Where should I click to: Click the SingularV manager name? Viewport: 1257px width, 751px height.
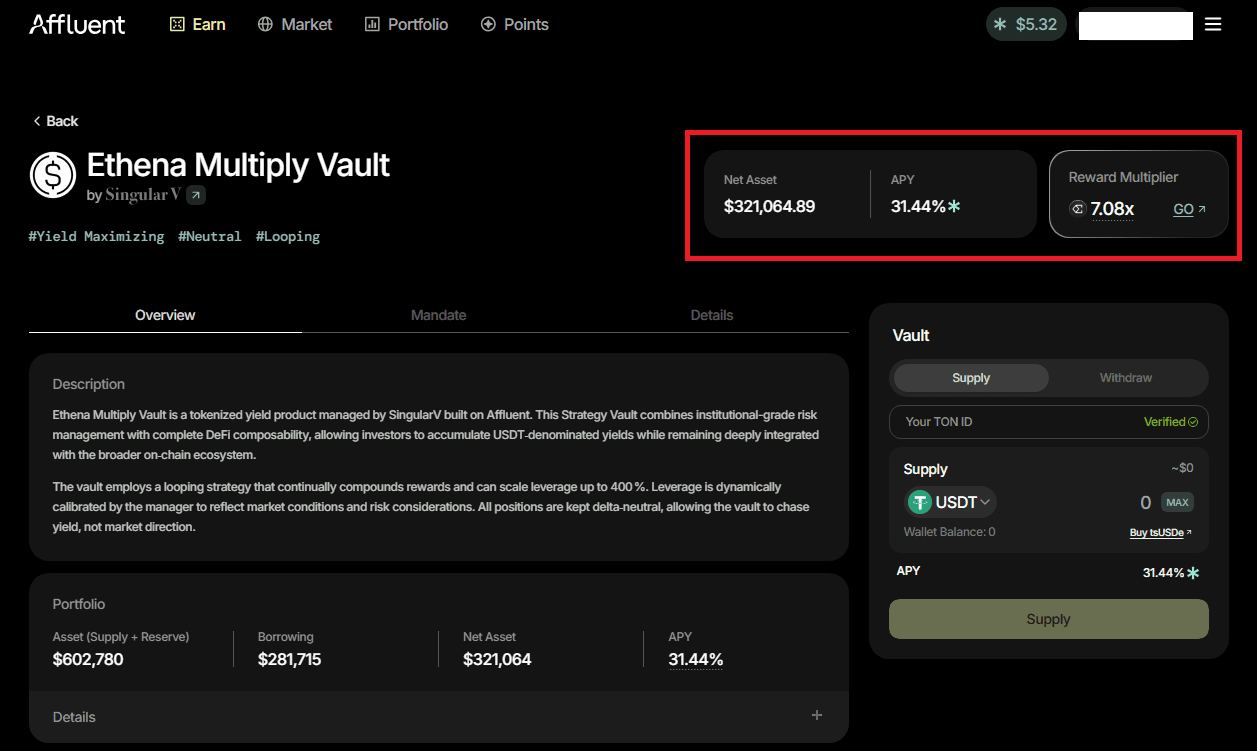[143, 195]
